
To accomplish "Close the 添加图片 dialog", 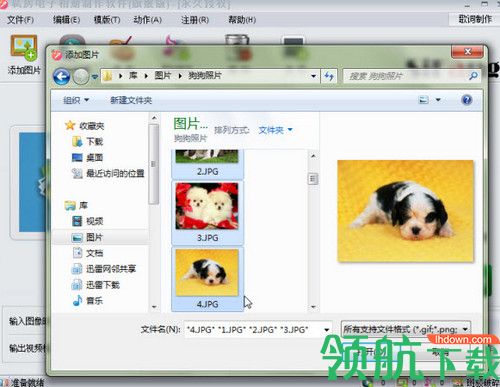I will coord(467,52).
